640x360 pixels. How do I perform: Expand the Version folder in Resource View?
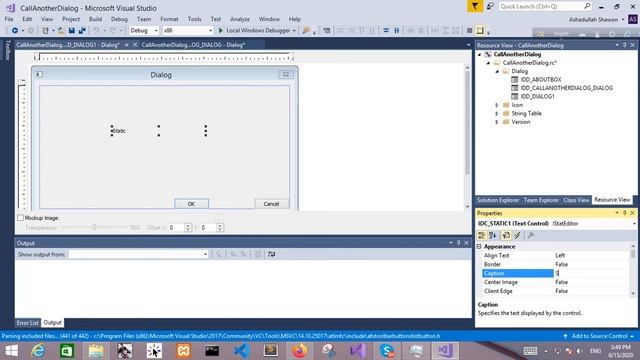point(497,122)
